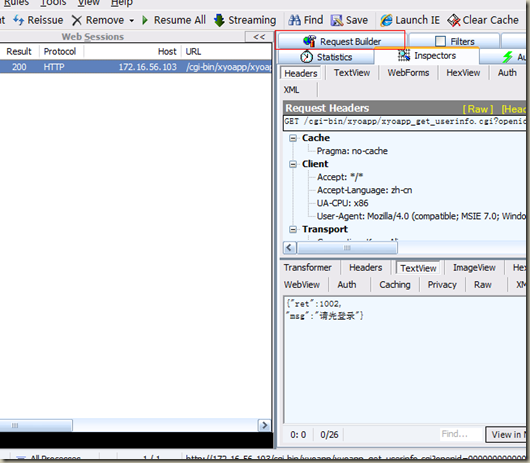Open the Tools menu
530x463 pixels.
pyautogui.click(x=53, y=3)
